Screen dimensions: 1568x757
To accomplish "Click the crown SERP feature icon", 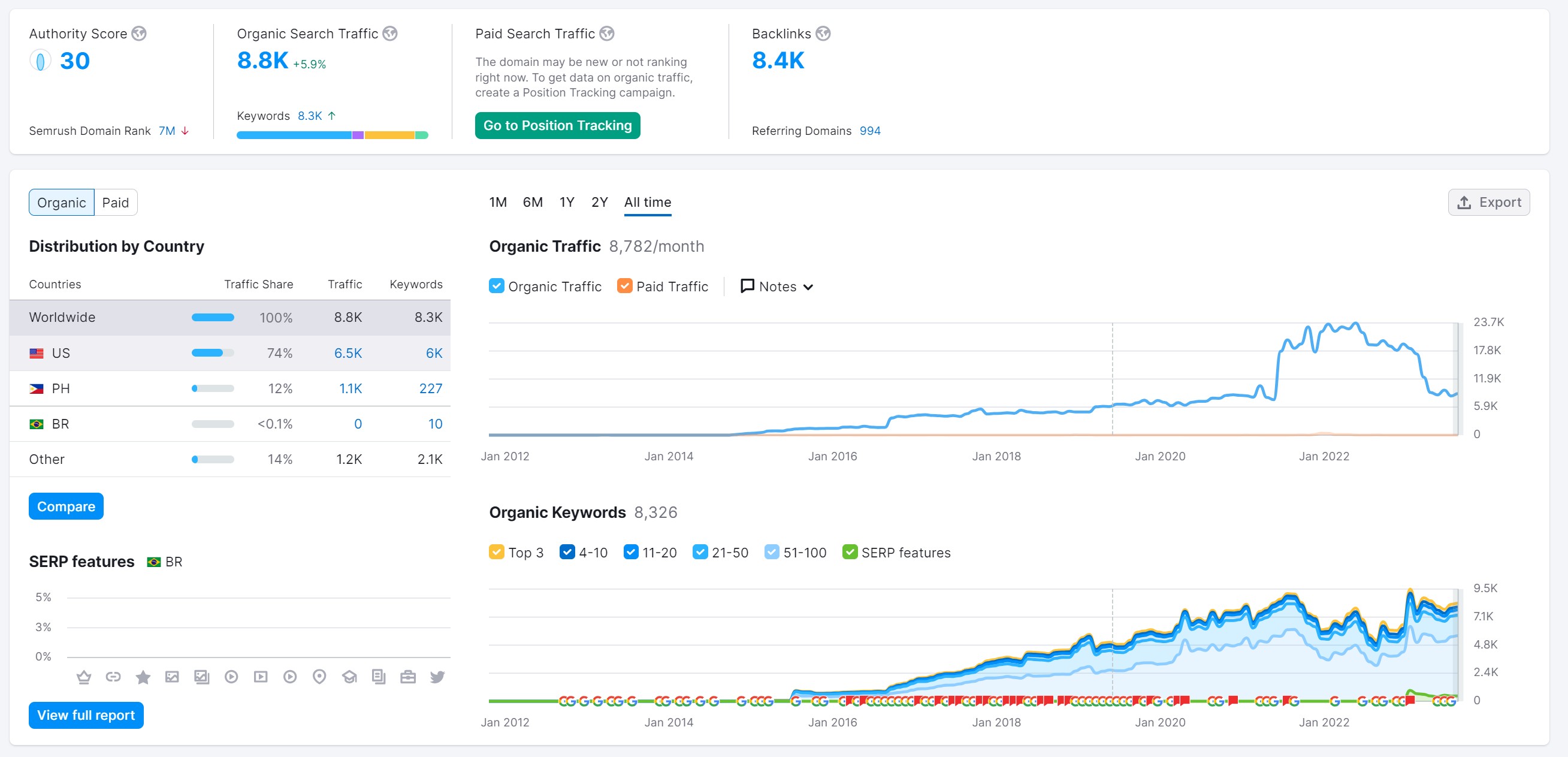I will (83, 677).
